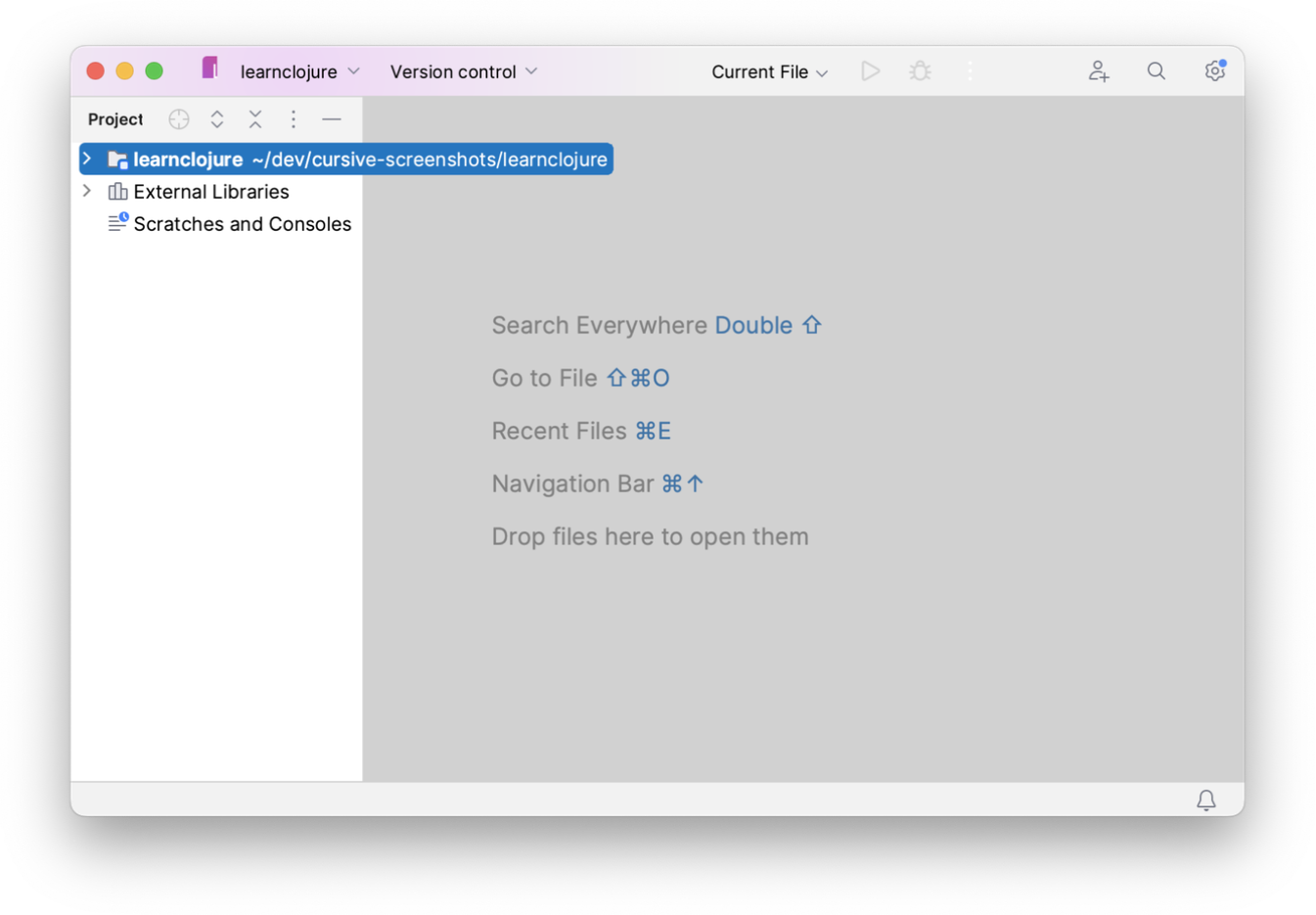The width and height of the screenshot is (1316, 915).
Task: Open notifications bell in status bar
Action: tap(1206, 801)
